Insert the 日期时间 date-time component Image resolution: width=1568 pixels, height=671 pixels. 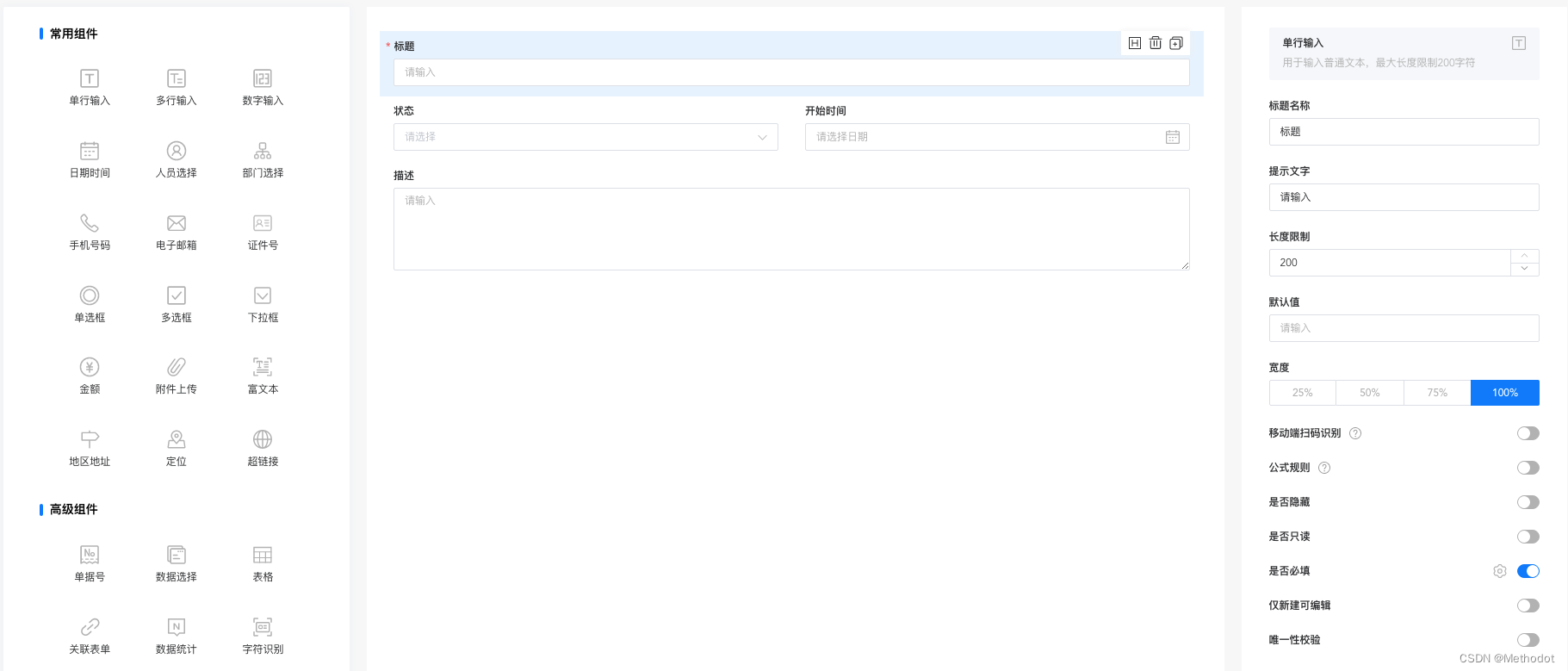tap(90, 160)
